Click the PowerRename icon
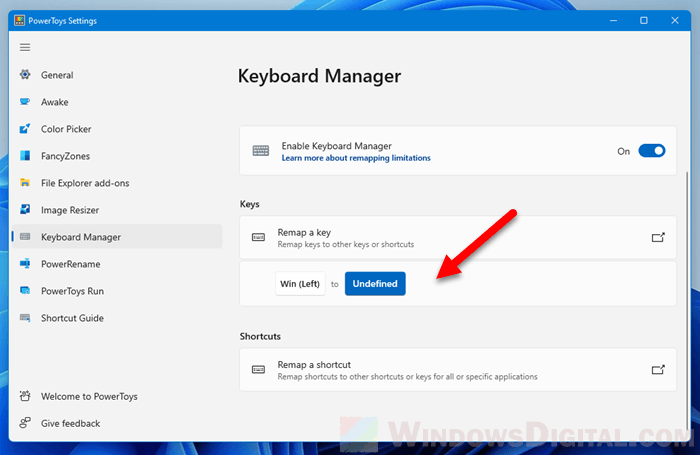Screen dimensions: 700x455 pos(25,263)
